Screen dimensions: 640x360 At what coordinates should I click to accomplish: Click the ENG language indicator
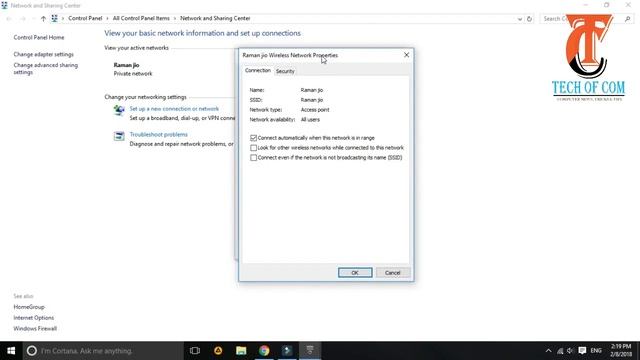pos(596,351)
